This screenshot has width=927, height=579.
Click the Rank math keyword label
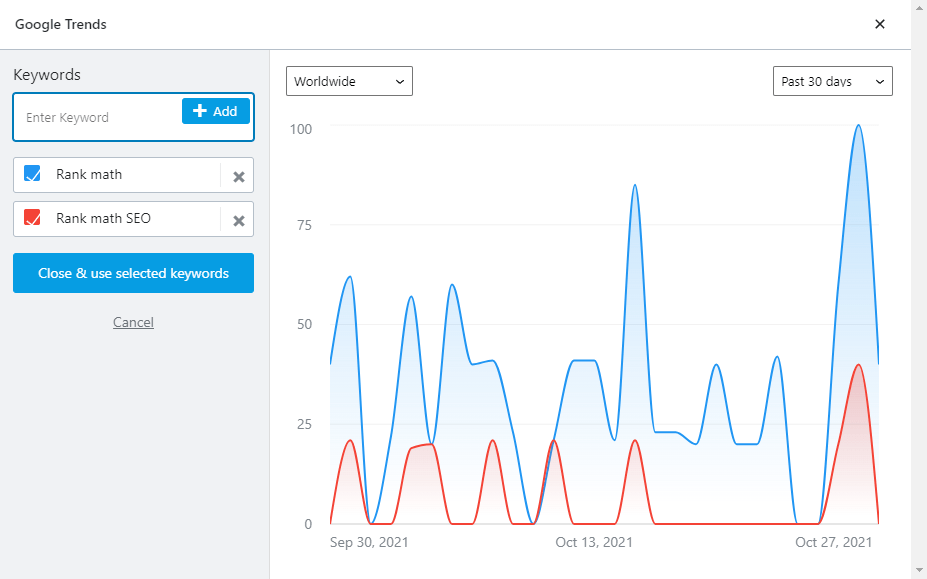pyautogui.click(x=89, y=174)
